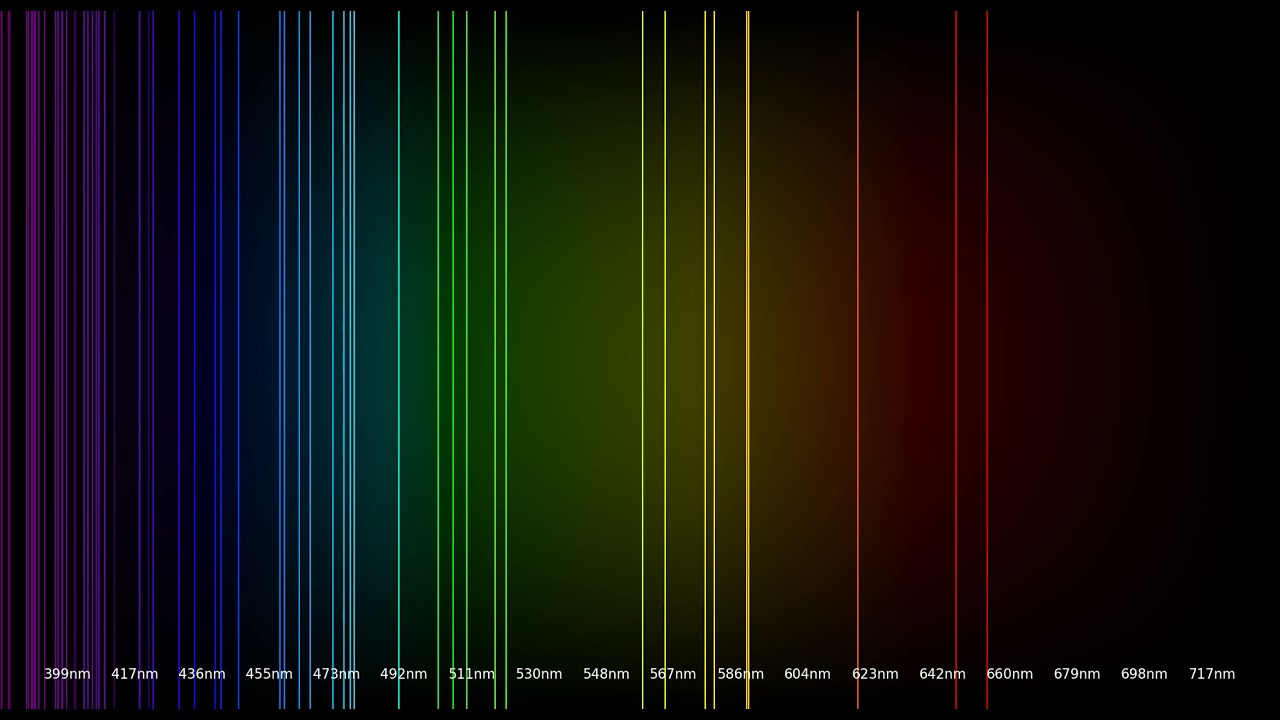The image size is (1280, 720).
Task: Click the 660nm wavelength label
Action: [x=1009, y=674]
